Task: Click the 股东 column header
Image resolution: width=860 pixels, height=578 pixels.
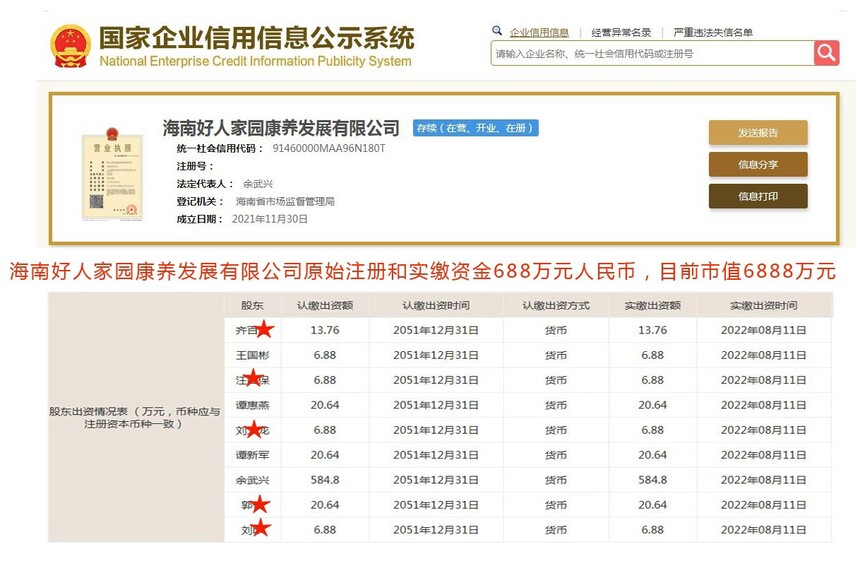Action: point(252,305)
